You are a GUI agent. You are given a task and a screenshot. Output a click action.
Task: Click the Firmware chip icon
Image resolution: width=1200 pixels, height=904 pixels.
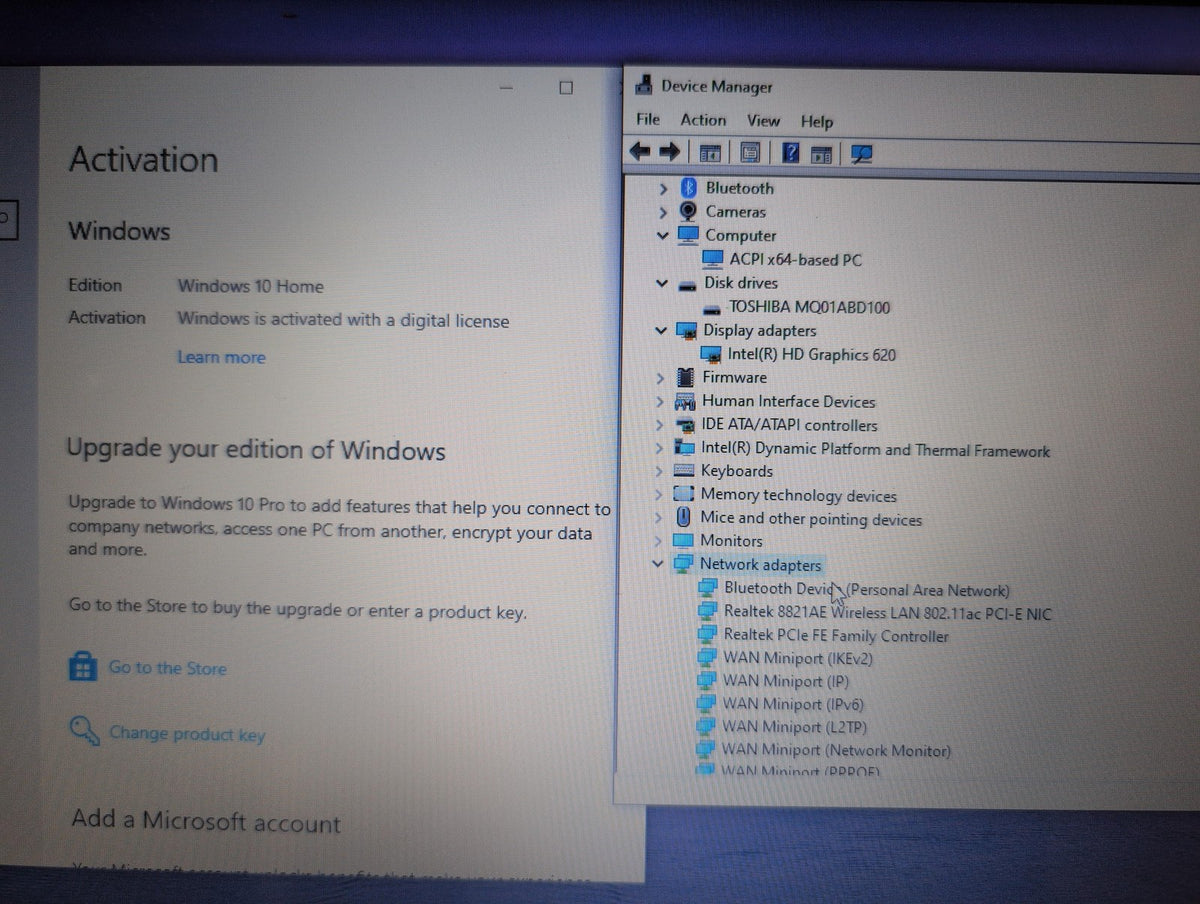click(686, 377)
